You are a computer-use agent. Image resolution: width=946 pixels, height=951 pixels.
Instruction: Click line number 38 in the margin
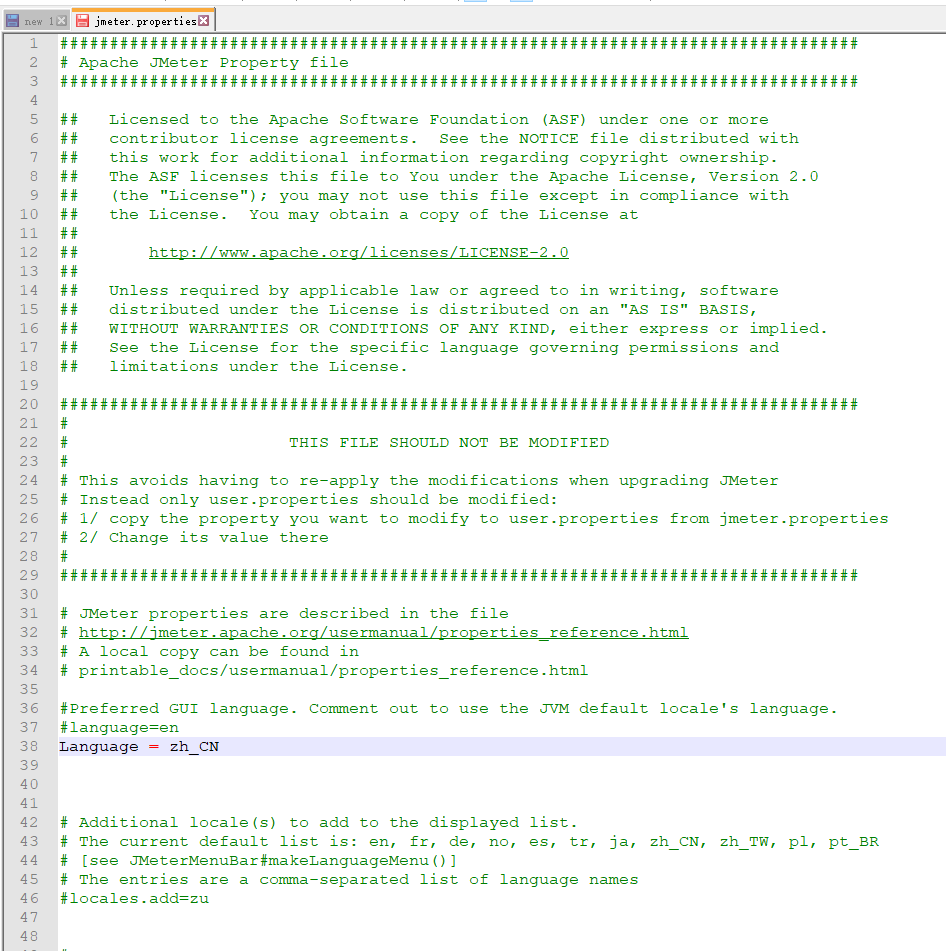click(x=29, y=746)
